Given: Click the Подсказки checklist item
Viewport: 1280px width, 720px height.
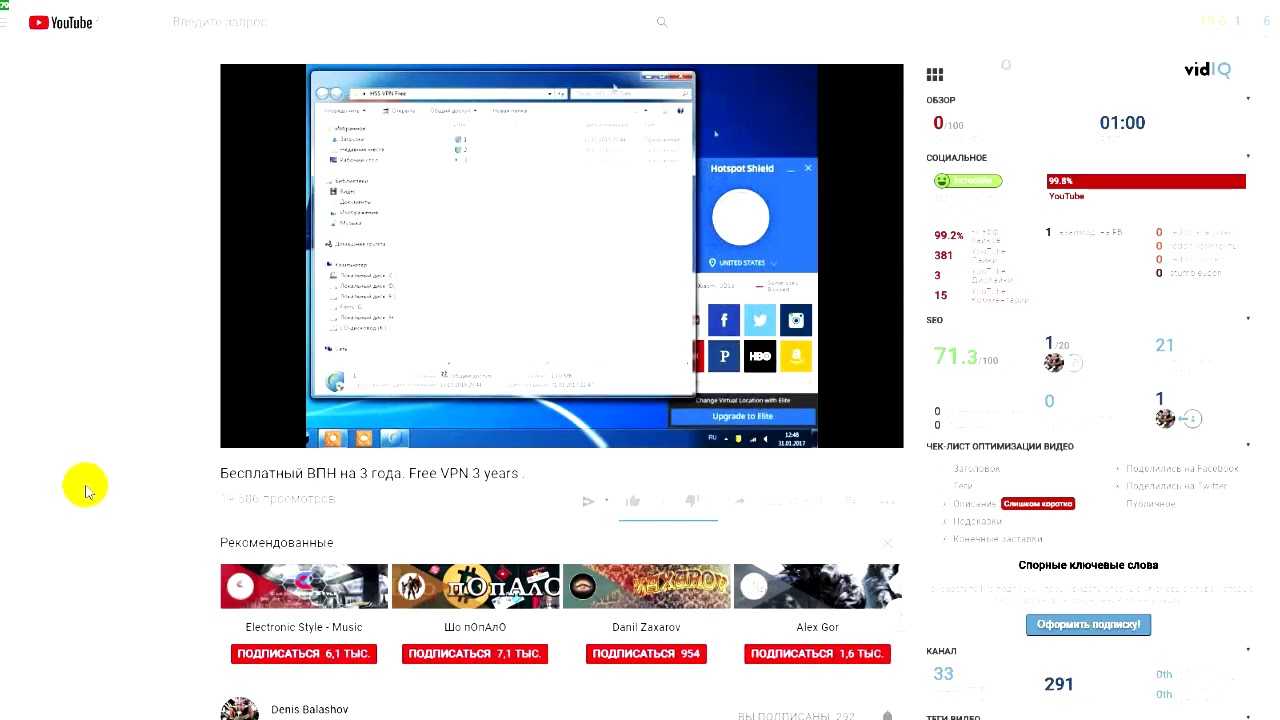Looking at the screenshot, I should click(x=977, y=521).
